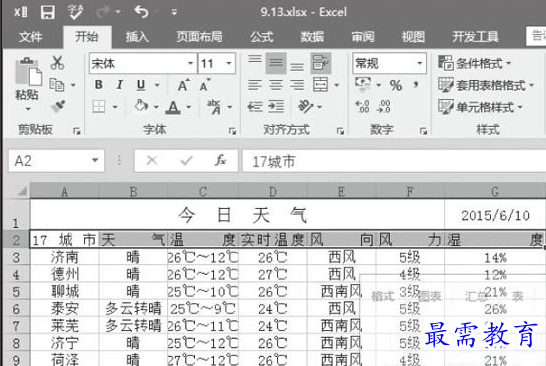Open the 宋体 font name dropdown
This screenshot has width=546, height=366.
click(x=190, y=63)
